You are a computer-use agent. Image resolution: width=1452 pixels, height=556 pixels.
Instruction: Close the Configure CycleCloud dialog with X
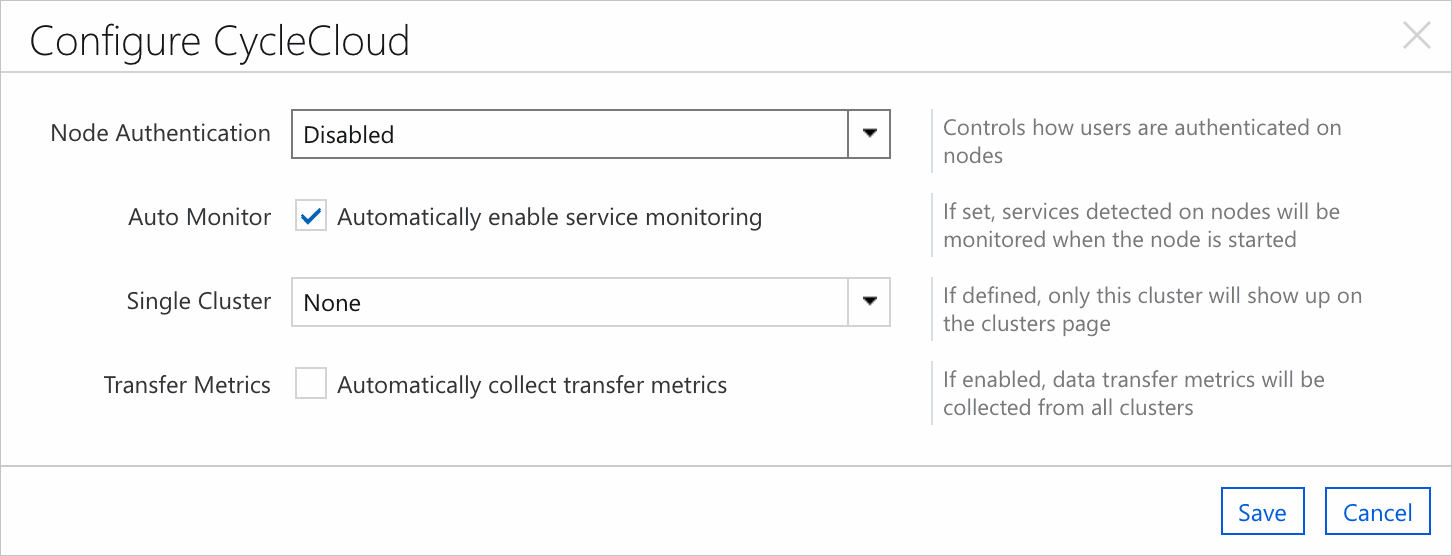coord(1416,37)
